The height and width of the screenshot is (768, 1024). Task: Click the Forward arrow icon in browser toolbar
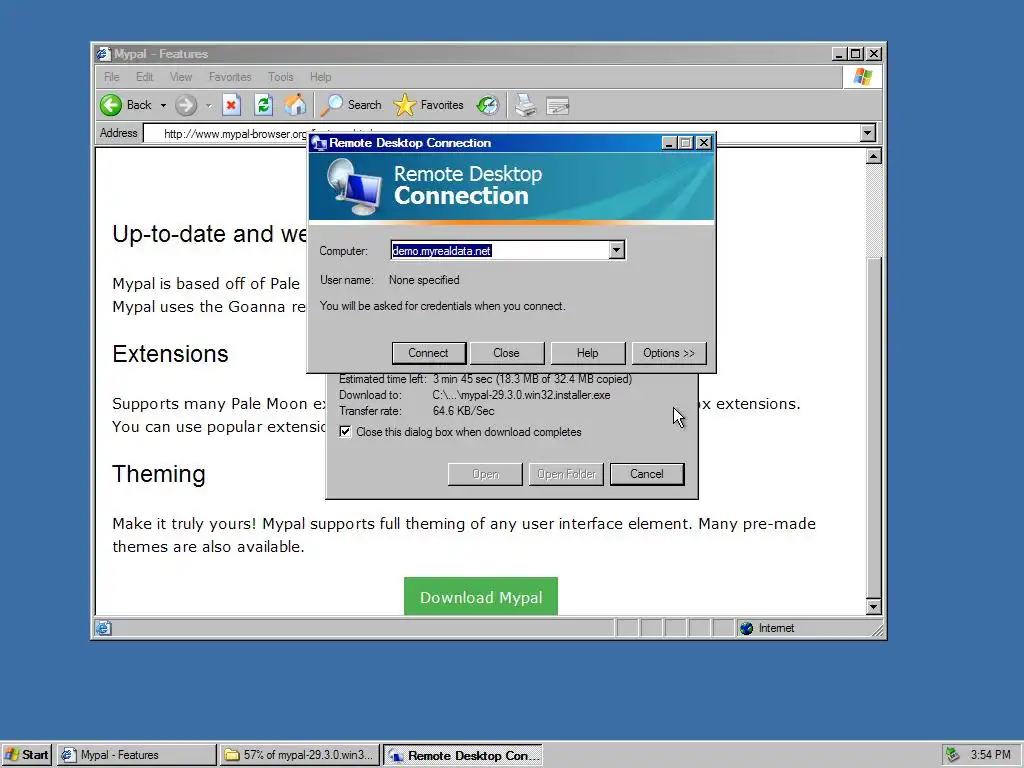[x=186, y=105]
